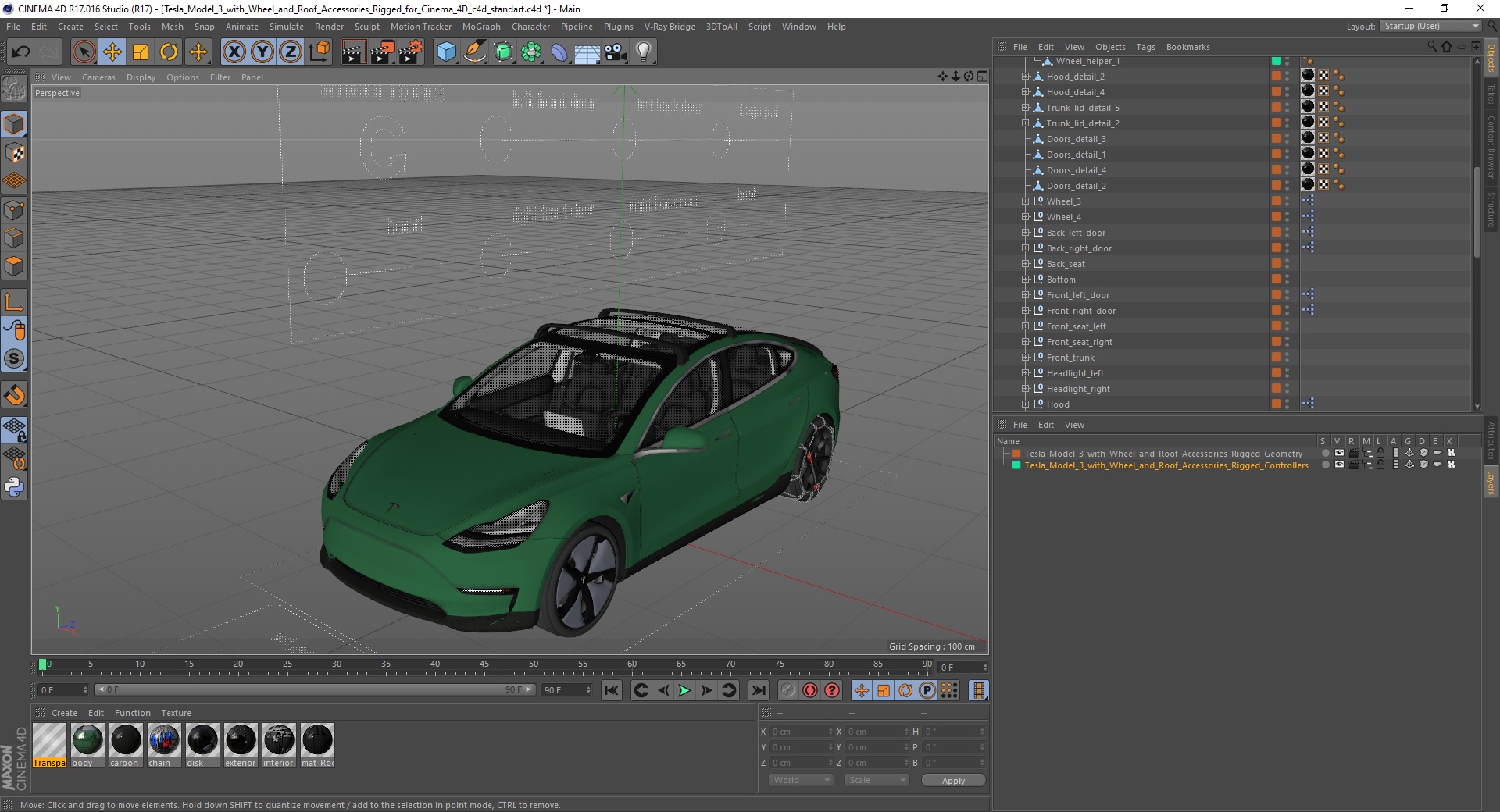The height and width of the screenshot is (812, 1500).
Task: Select the Tesla Controllers layer name
Action: [x=1166, y=465]
